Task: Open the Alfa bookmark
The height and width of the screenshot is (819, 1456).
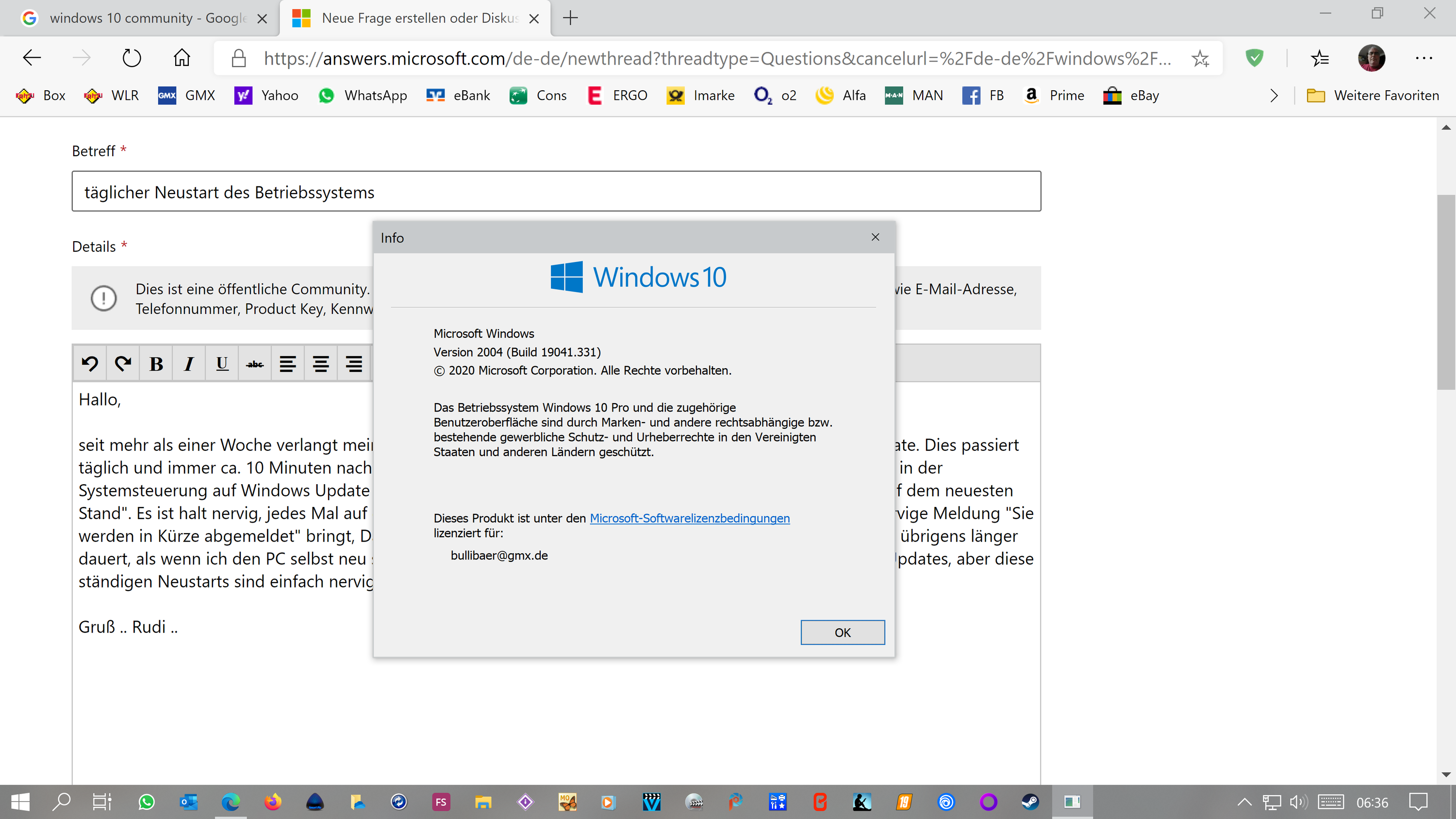Action: (841, 96)
